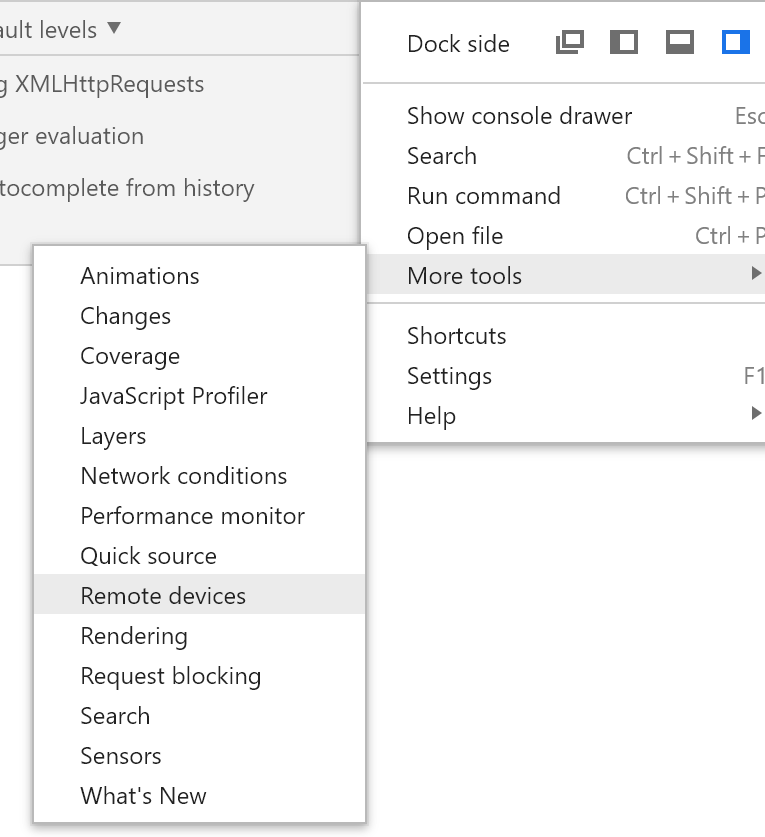Open the Sensors tool
This screenshot has height=837, width=765.
(121, 756)
